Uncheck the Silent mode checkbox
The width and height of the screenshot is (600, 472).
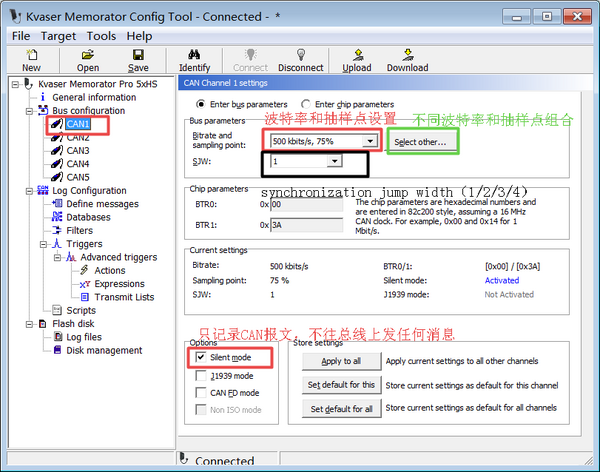201,357
